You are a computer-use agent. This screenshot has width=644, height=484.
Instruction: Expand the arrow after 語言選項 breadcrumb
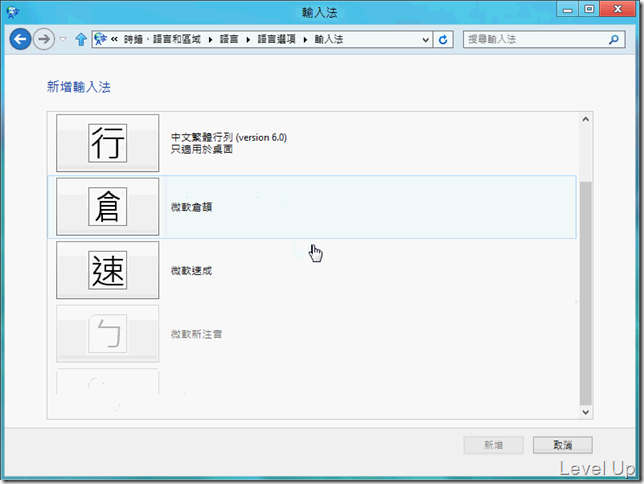pyautogui.click(x=305, y=39)
